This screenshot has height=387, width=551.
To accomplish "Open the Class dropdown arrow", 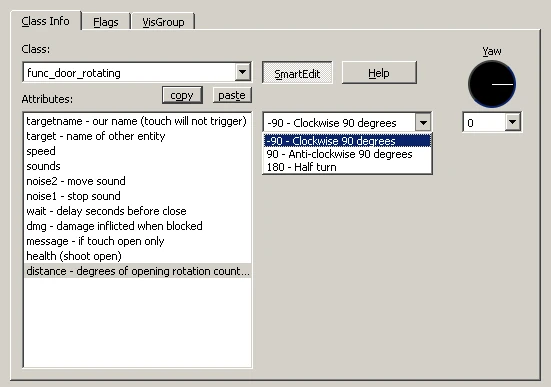I will pos(242,72).
